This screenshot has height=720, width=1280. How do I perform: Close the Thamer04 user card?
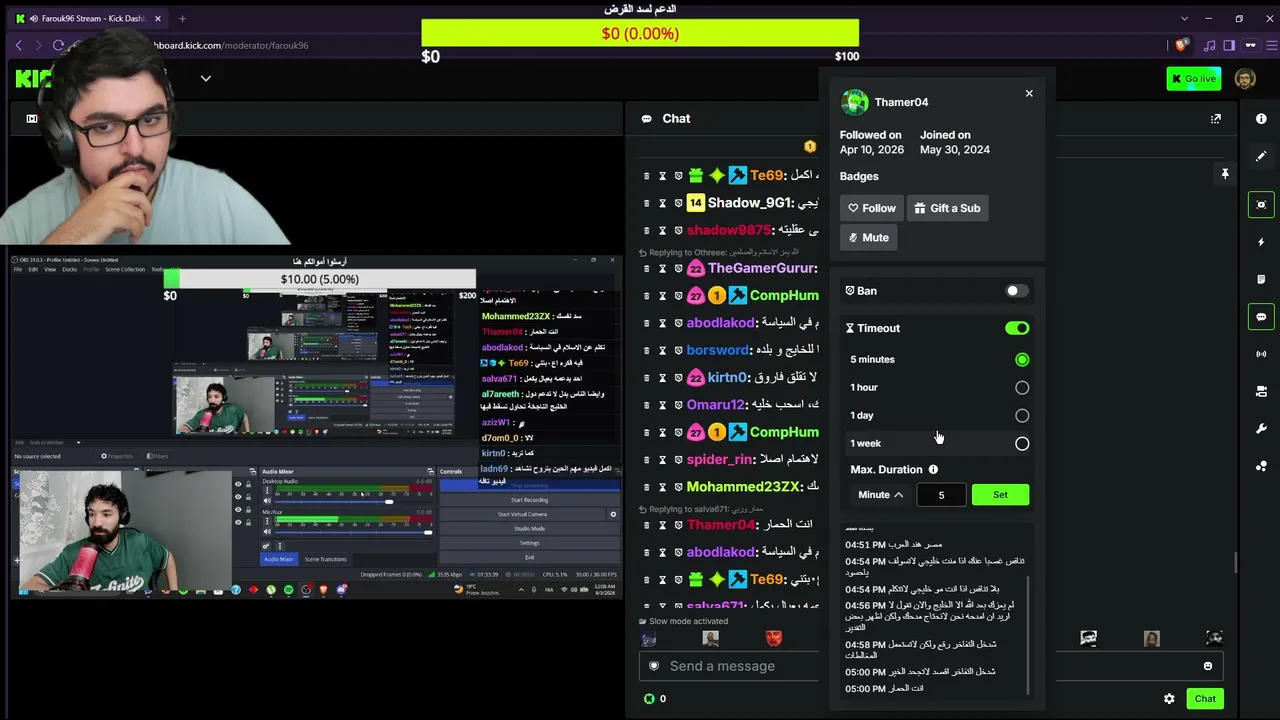(1029, 93)
